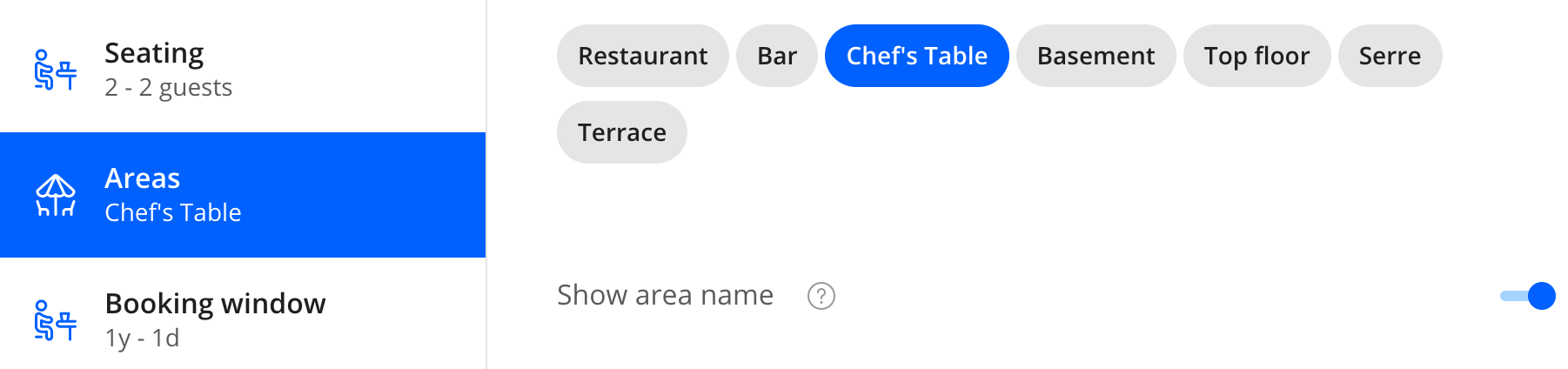The width and height of the screenshot is (1568, 369).
Task: Click the Seating heading text
Action: (154, 53)
